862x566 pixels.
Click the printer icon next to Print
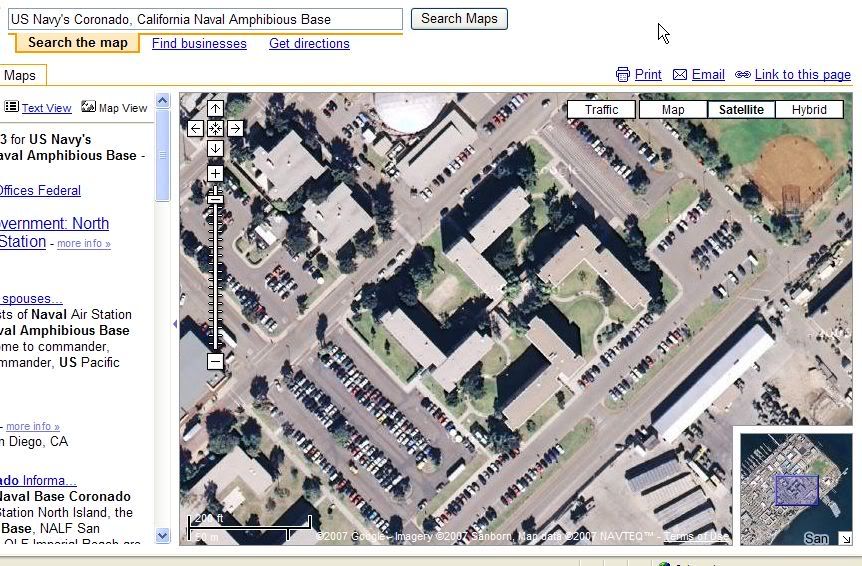623,75
